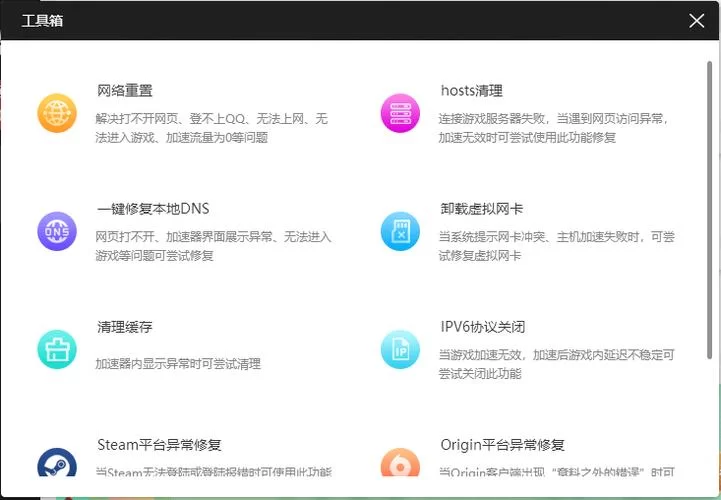Click description 当游戏加速无效
This screenshot has width=721, height=500.
click(x=556, y=364)
